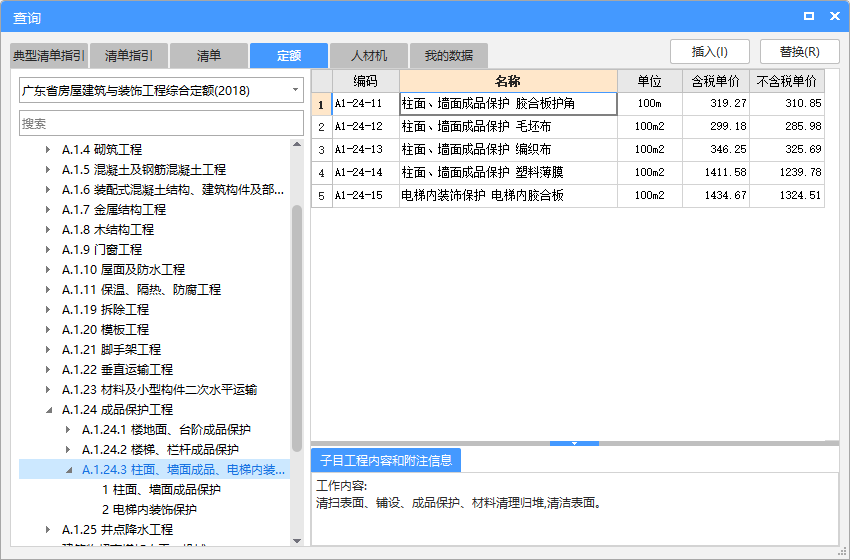This screenshot has height=560, width=850.
Task: Click the 含税单价 column header
Action: (x=716, y=81)
